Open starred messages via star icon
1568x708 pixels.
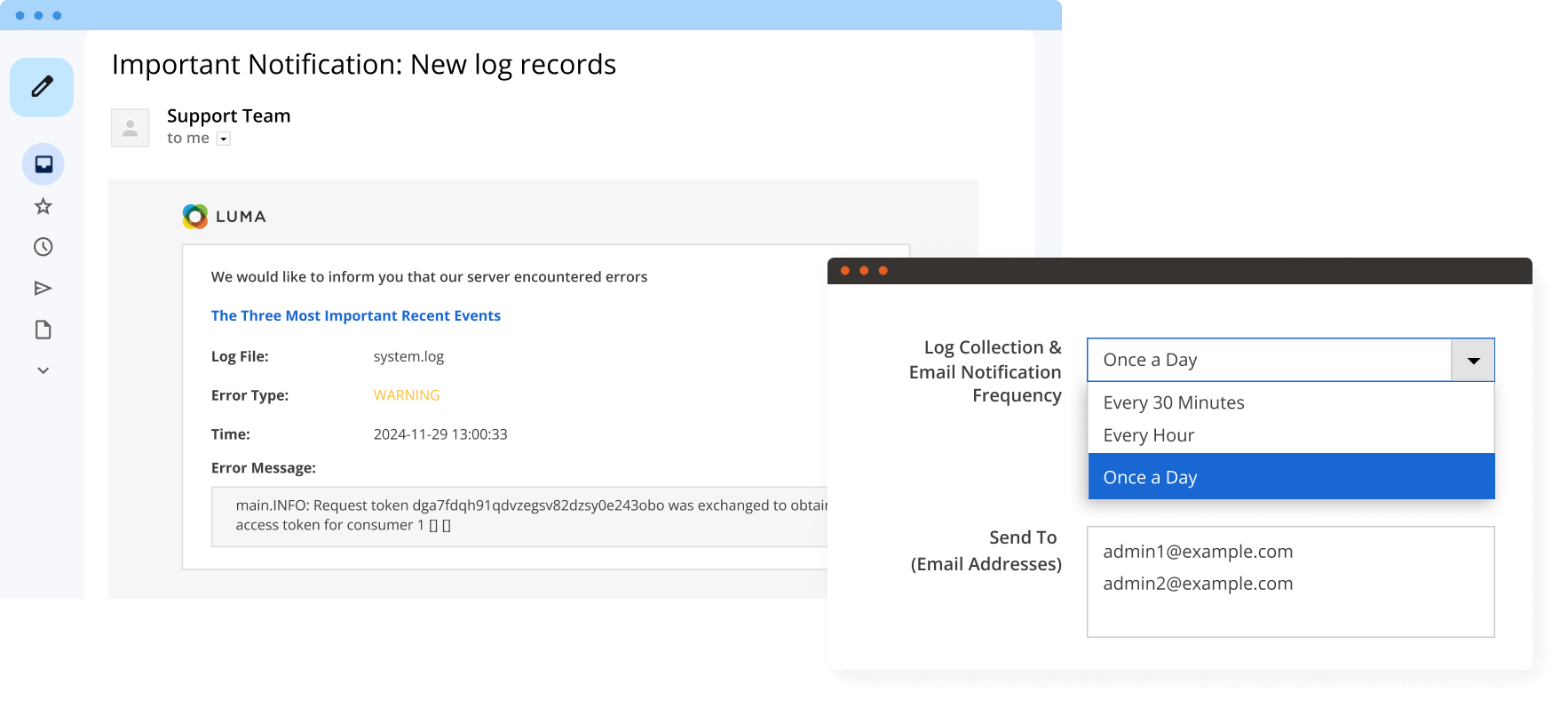pyautogui.click(x=43, y=206)
